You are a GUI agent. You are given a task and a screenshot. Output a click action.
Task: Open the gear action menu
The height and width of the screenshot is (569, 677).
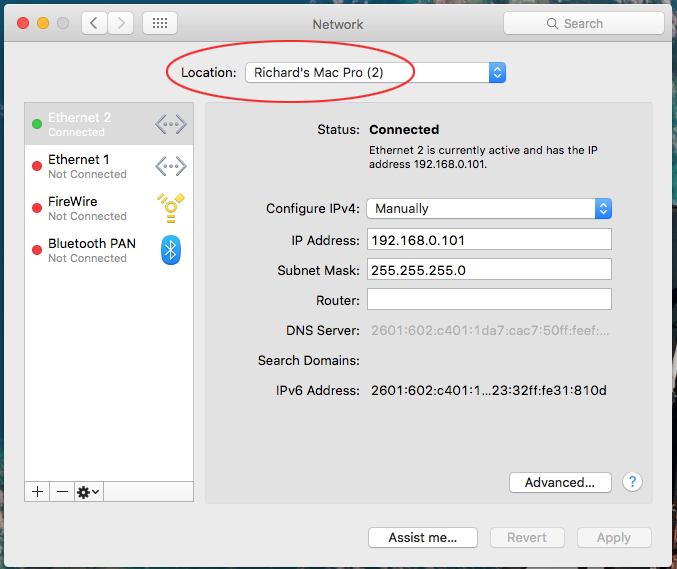pyautogui.click(x=89, y=492)
